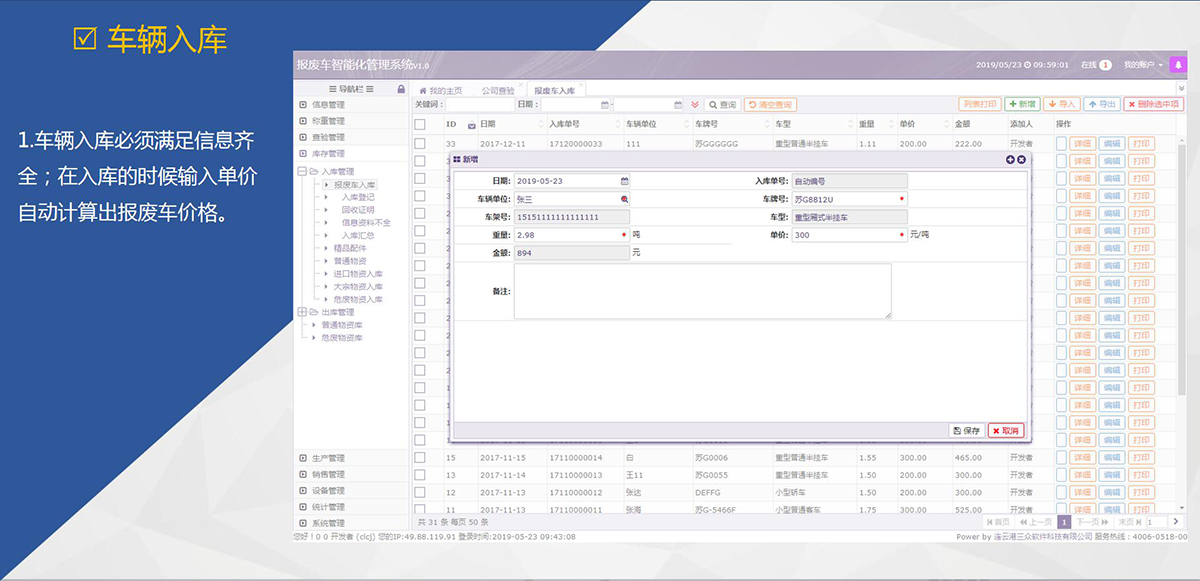Viewport: 1200px width, 581px height.
Task: Tick checkbox for row ID 13
Action: click(x=420, y=475)
